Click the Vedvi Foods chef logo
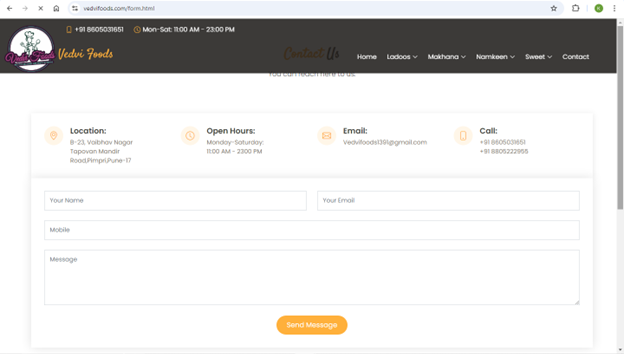This screenshot has height=364, width=629. coord(31,49)
